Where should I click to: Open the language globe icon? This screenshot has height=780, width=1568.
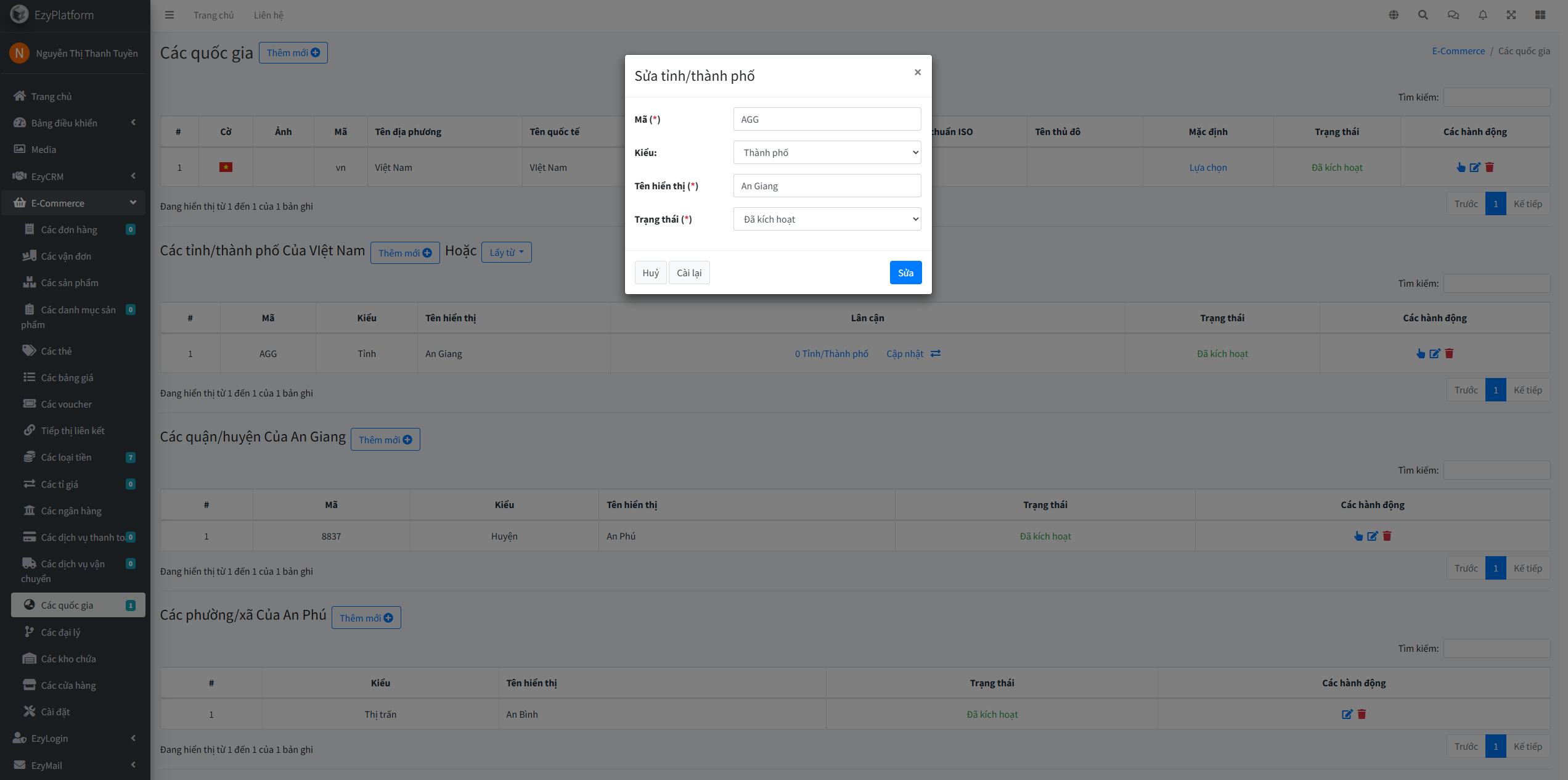[x=1394, y=15]
